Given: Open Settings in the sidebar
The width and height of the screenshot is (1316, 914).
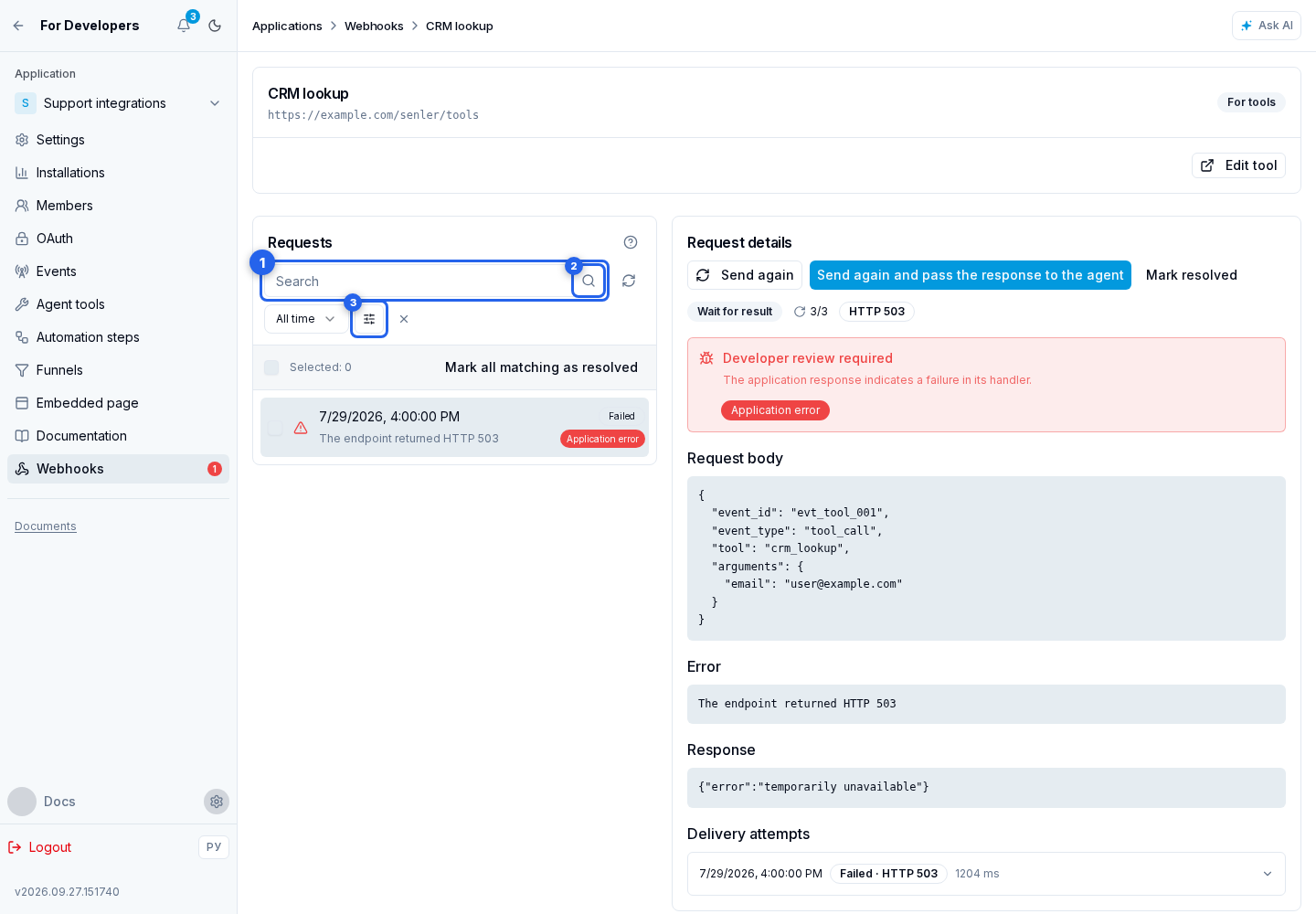Looking at the screenshot, I should tap(118, 140).
